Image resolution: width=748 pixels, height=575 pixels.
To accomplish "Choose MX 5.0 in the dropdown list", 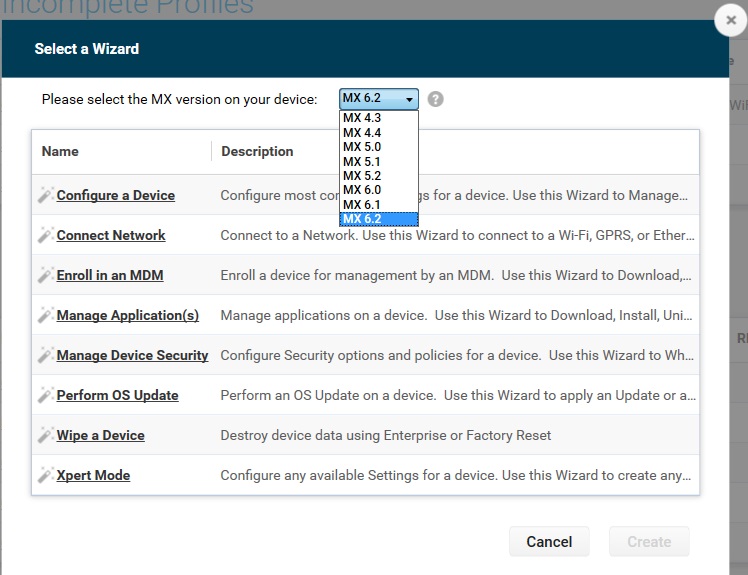I will 362,147.
